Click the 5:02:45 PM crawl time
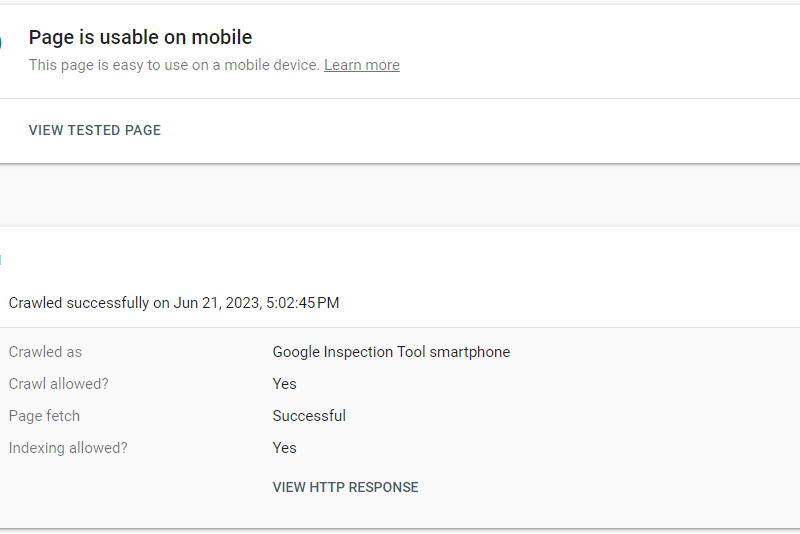This screenshot has width=800, height=534. [x=302, y=302]
